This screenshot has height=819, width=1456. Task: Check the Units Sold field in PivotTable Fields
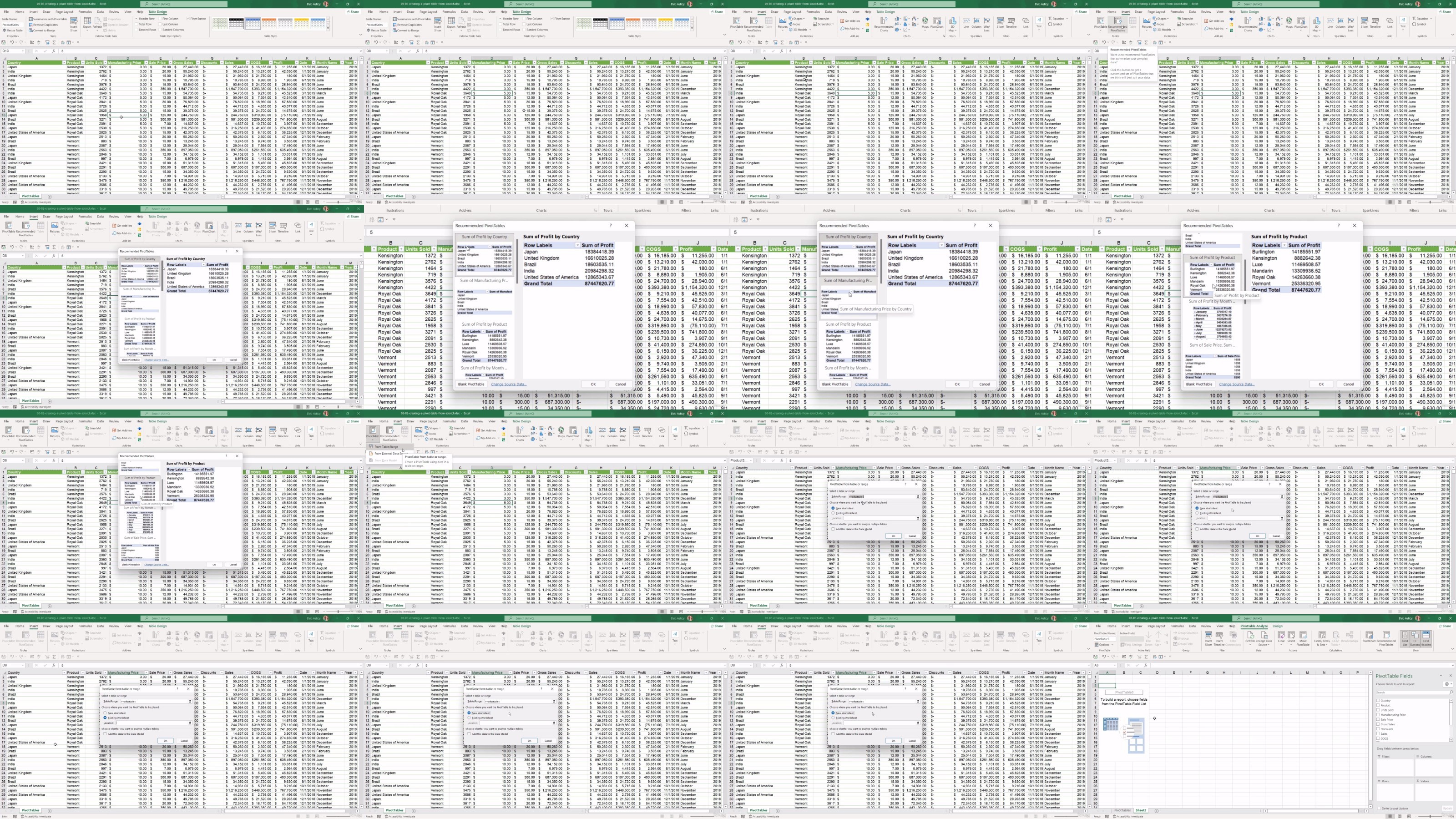click(x=1378, y=710)
